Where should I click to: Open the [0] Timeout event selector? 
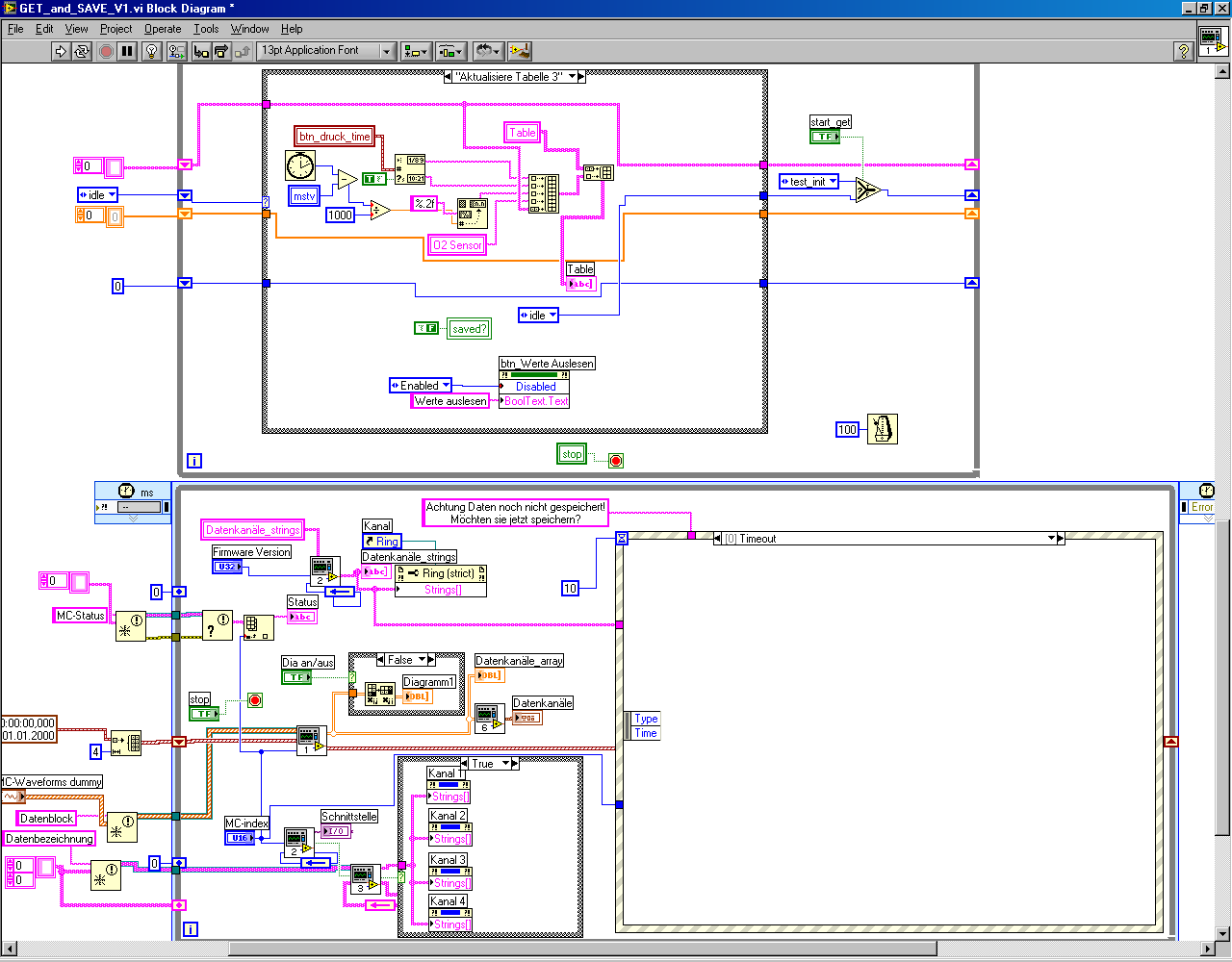(889, 539)
